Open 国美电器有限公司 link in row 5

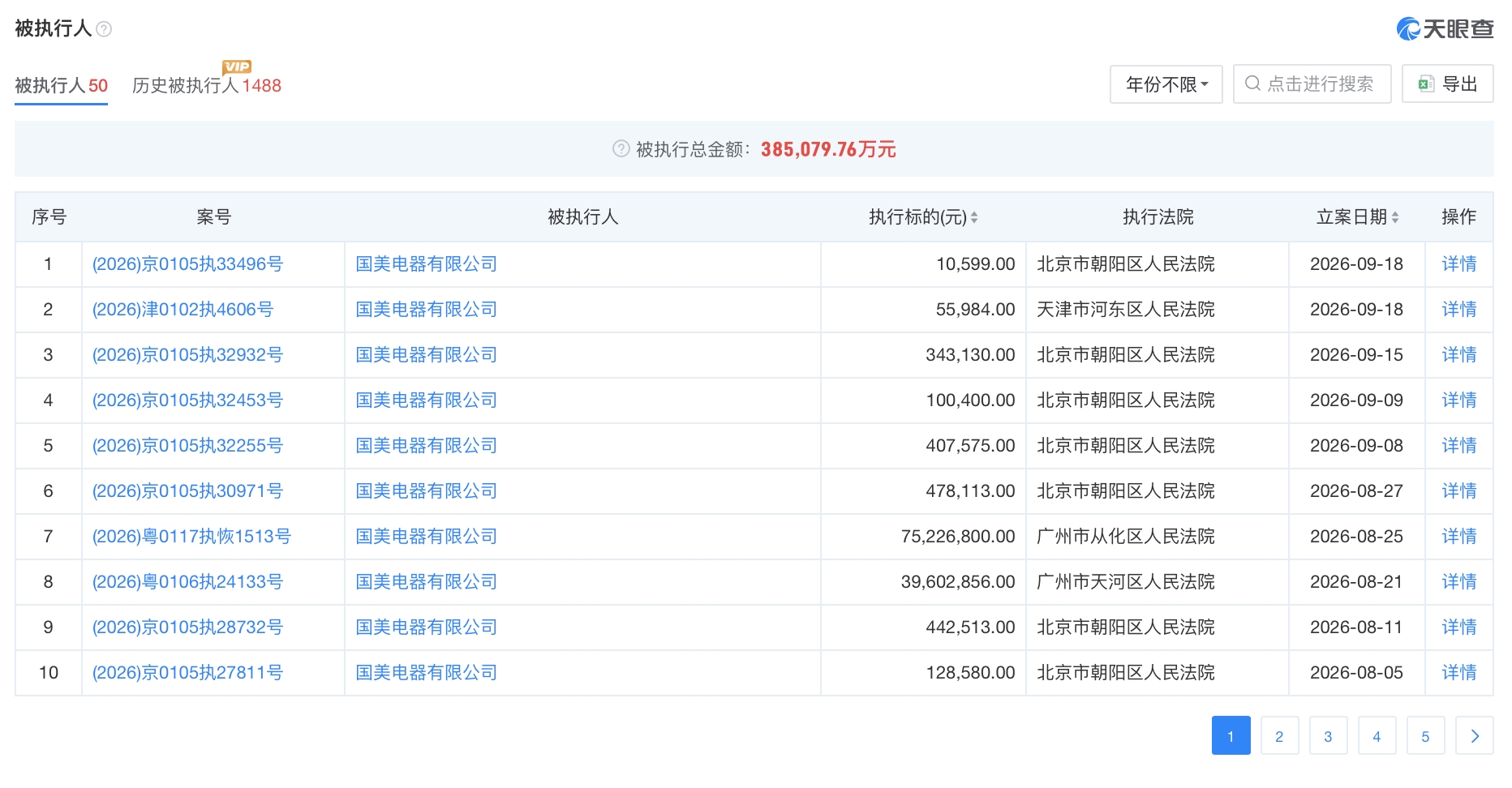[x=427, y=446]
